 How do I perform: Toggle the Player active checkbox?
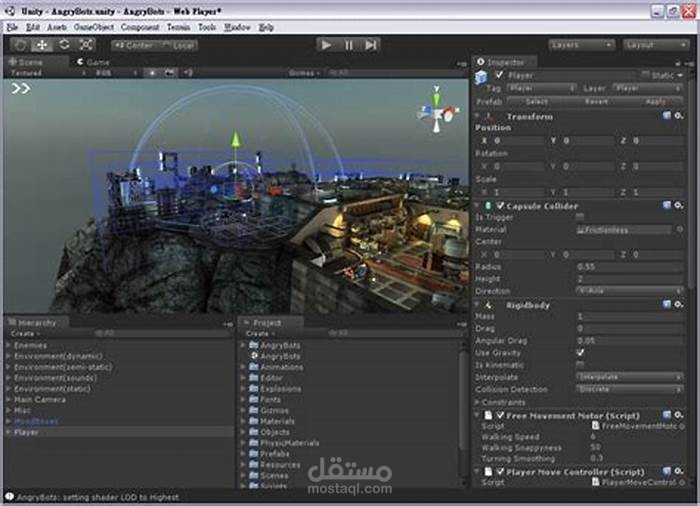pyautogui.click(x=499, y=75)
